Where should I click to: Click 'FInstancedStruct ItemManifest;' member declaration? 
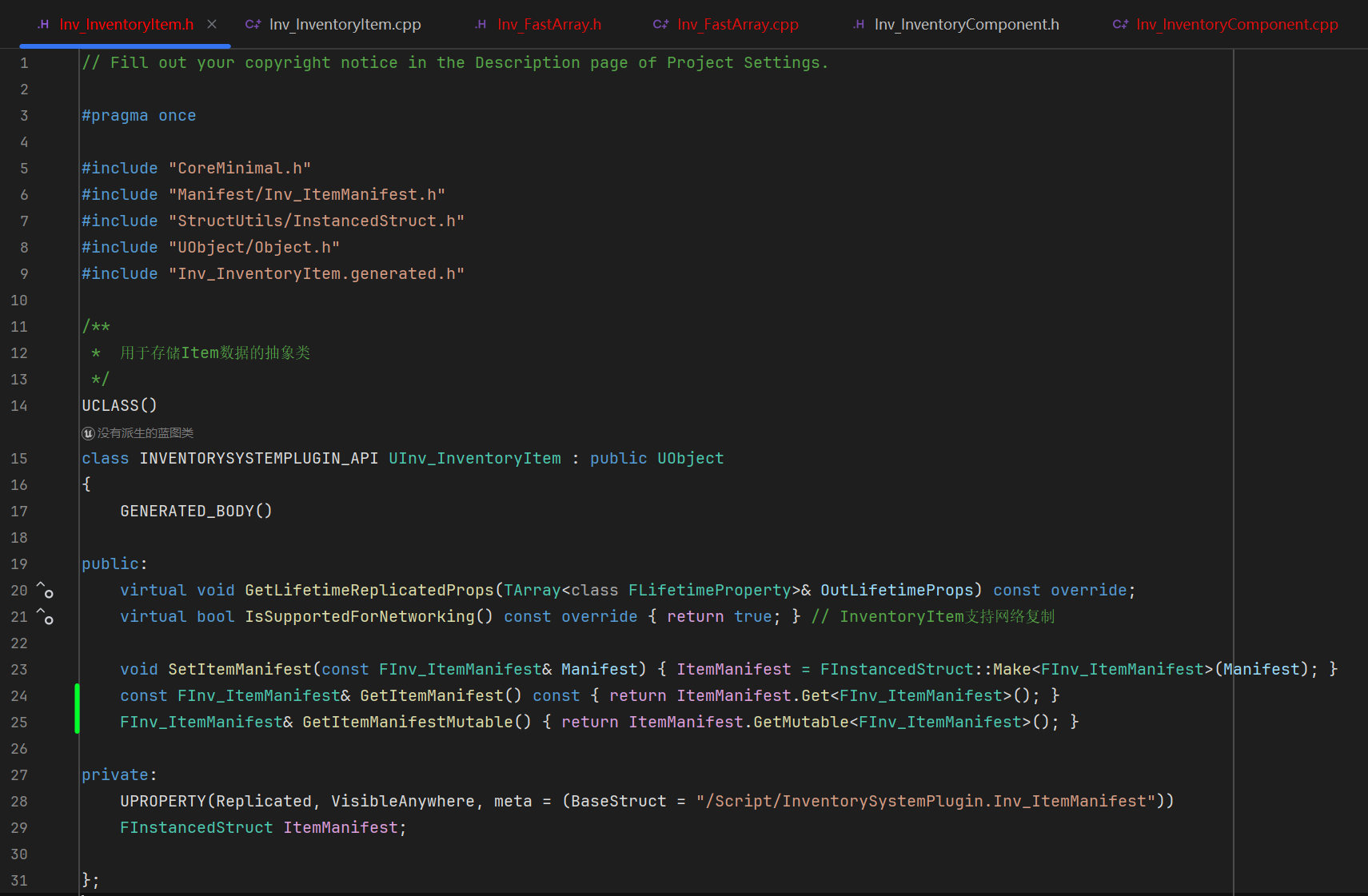264,828
